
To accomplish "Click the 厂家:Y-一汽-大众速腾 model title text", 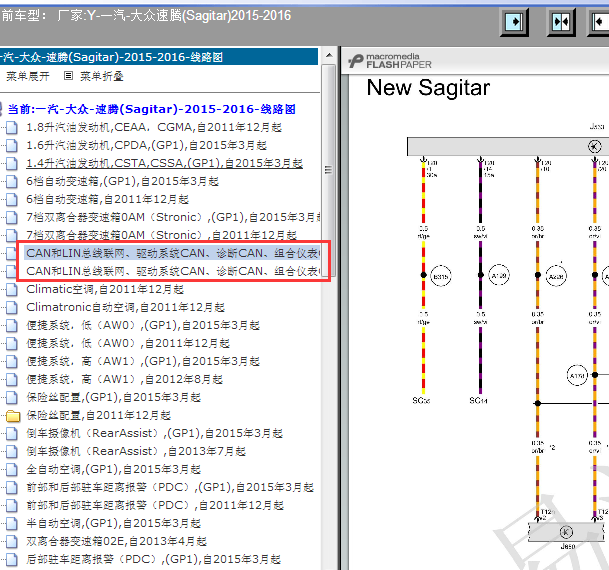I will point(174,16).
